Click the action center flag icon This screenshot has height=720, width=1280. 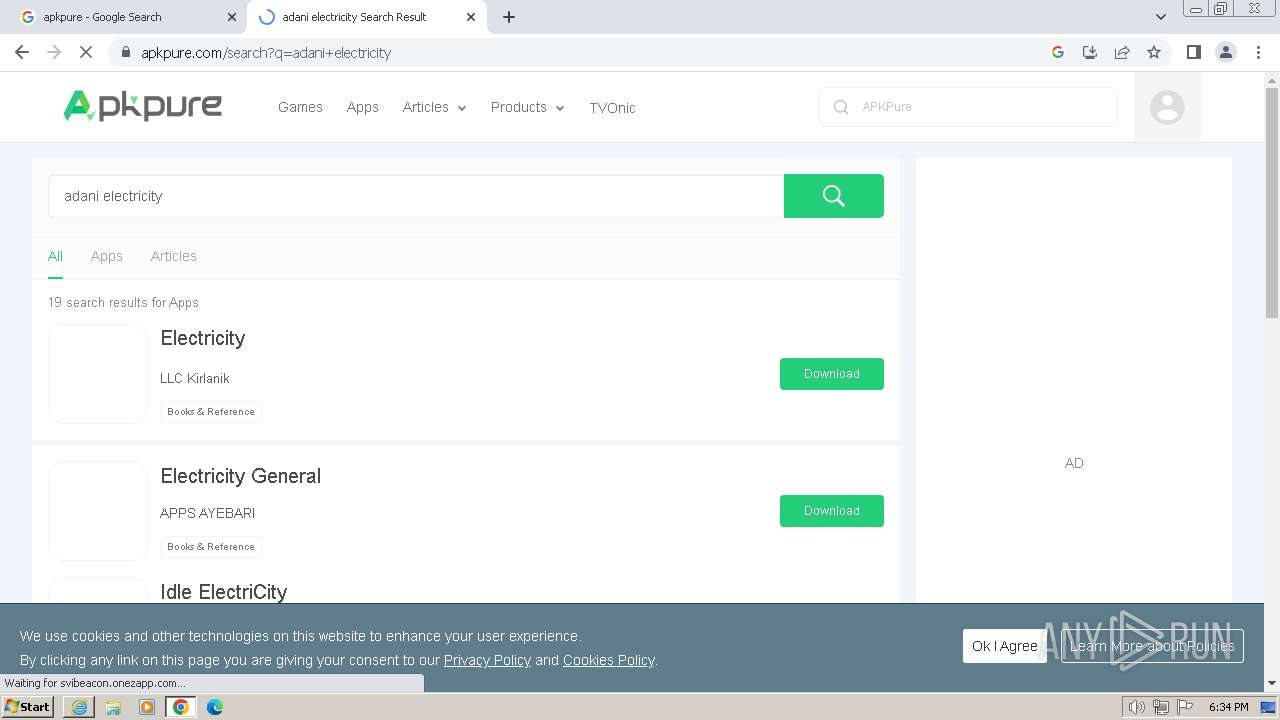pyautogui.click(x=1185, y=707)
